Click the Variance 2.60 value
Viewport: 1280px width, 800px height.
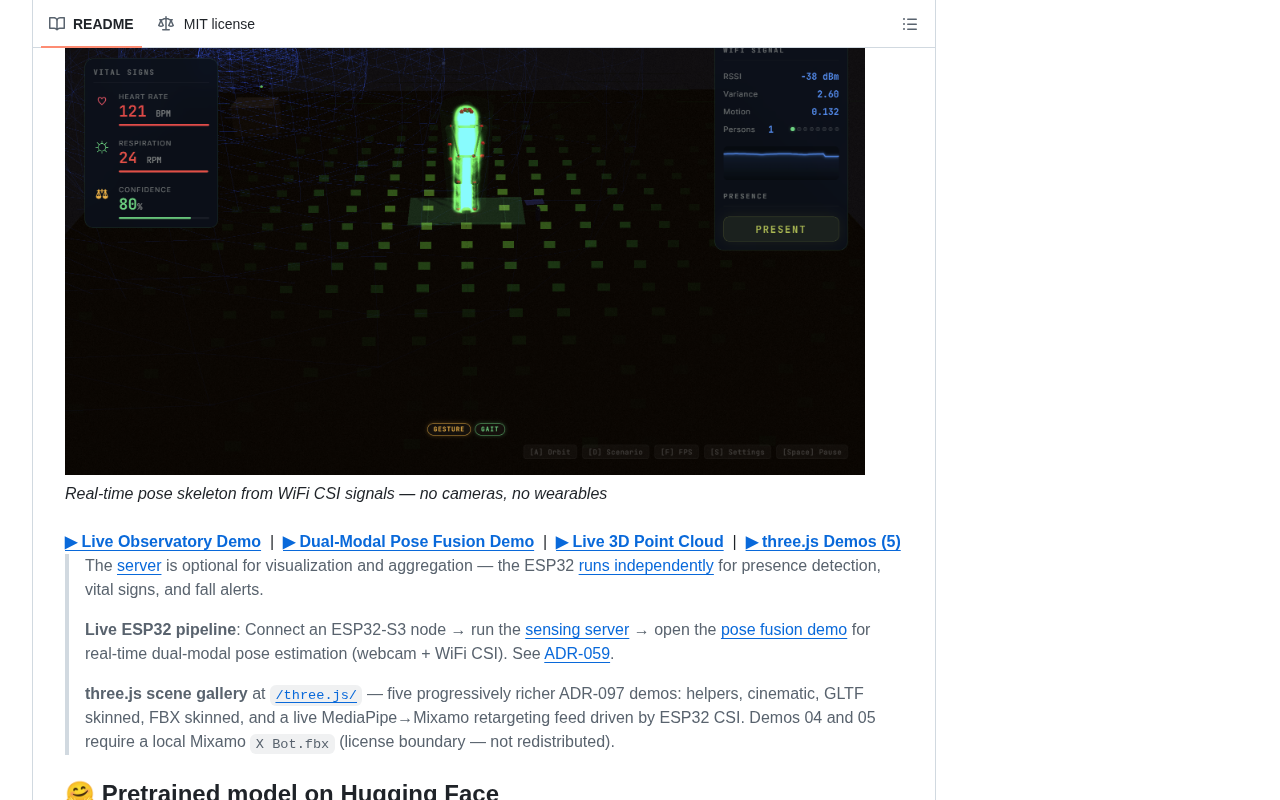click(828, 94)
